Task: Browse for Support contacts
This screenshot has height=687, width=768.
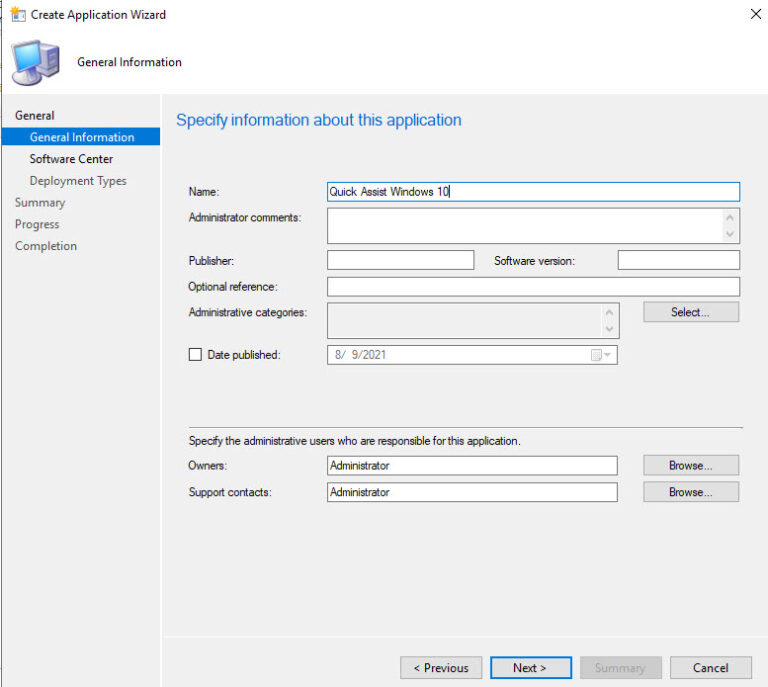Action: (691, 492)
